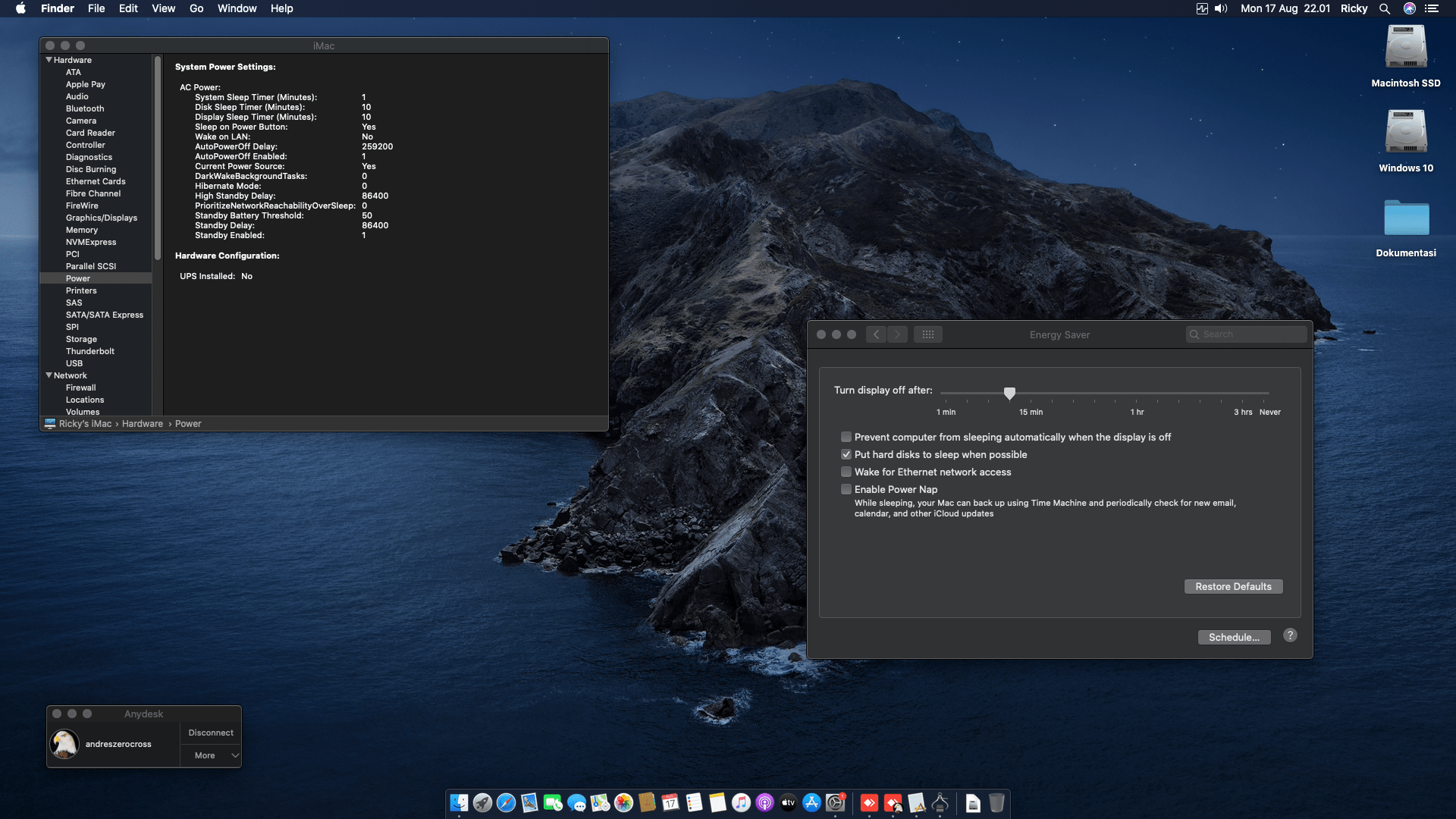Open Music from the Dock
The image size is (1456, 819).
click(741, 802)
